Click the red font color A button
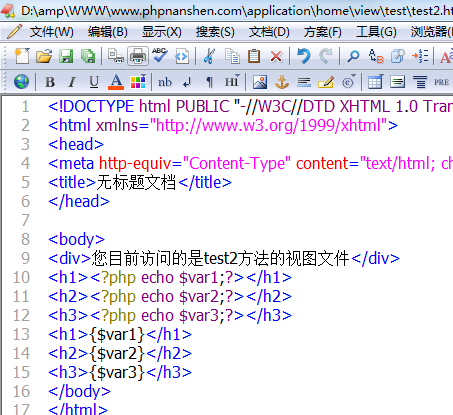Screen dimensions: 453x415 [116, 82]
